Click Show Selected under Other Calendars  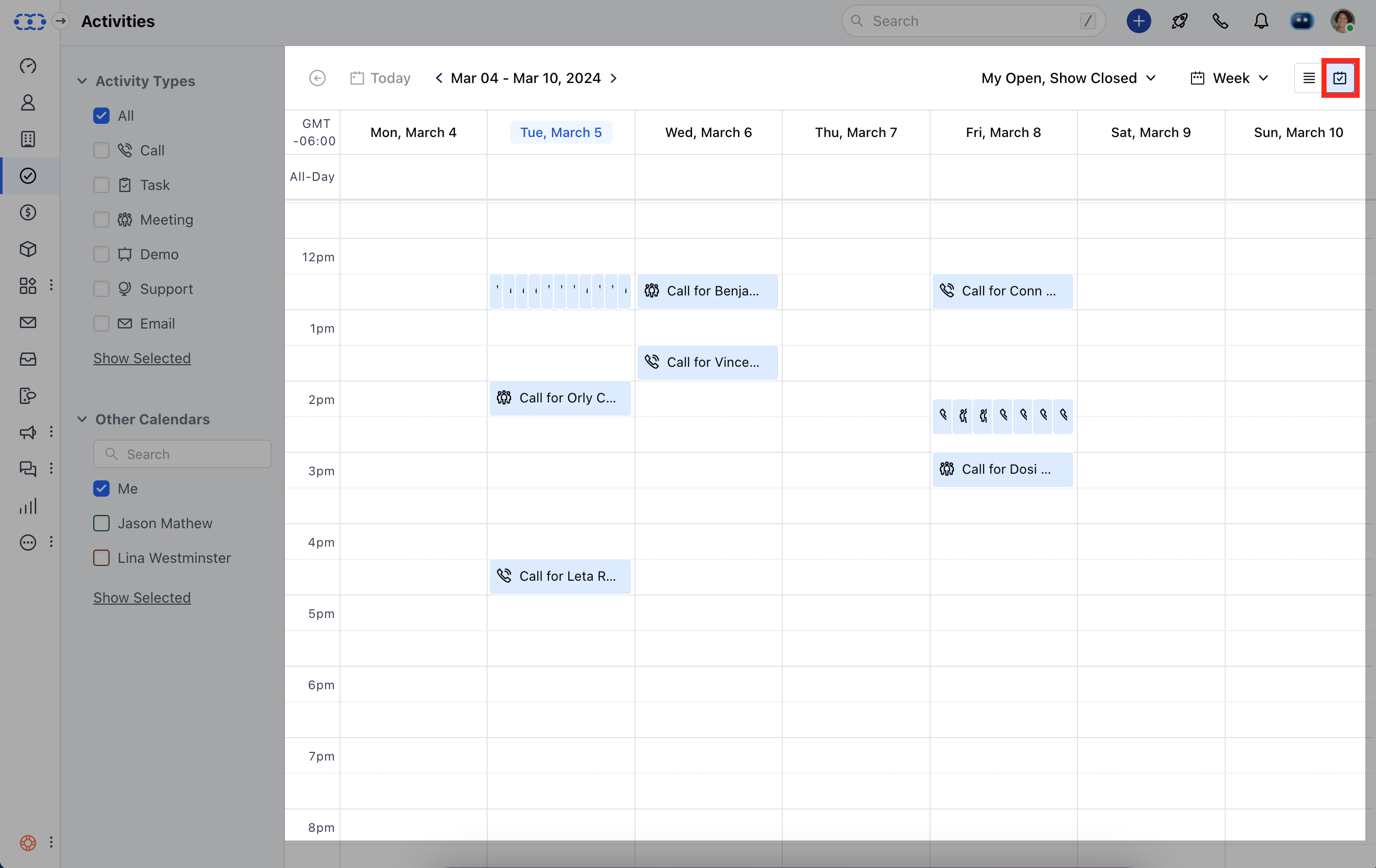(x=142, y=598)
